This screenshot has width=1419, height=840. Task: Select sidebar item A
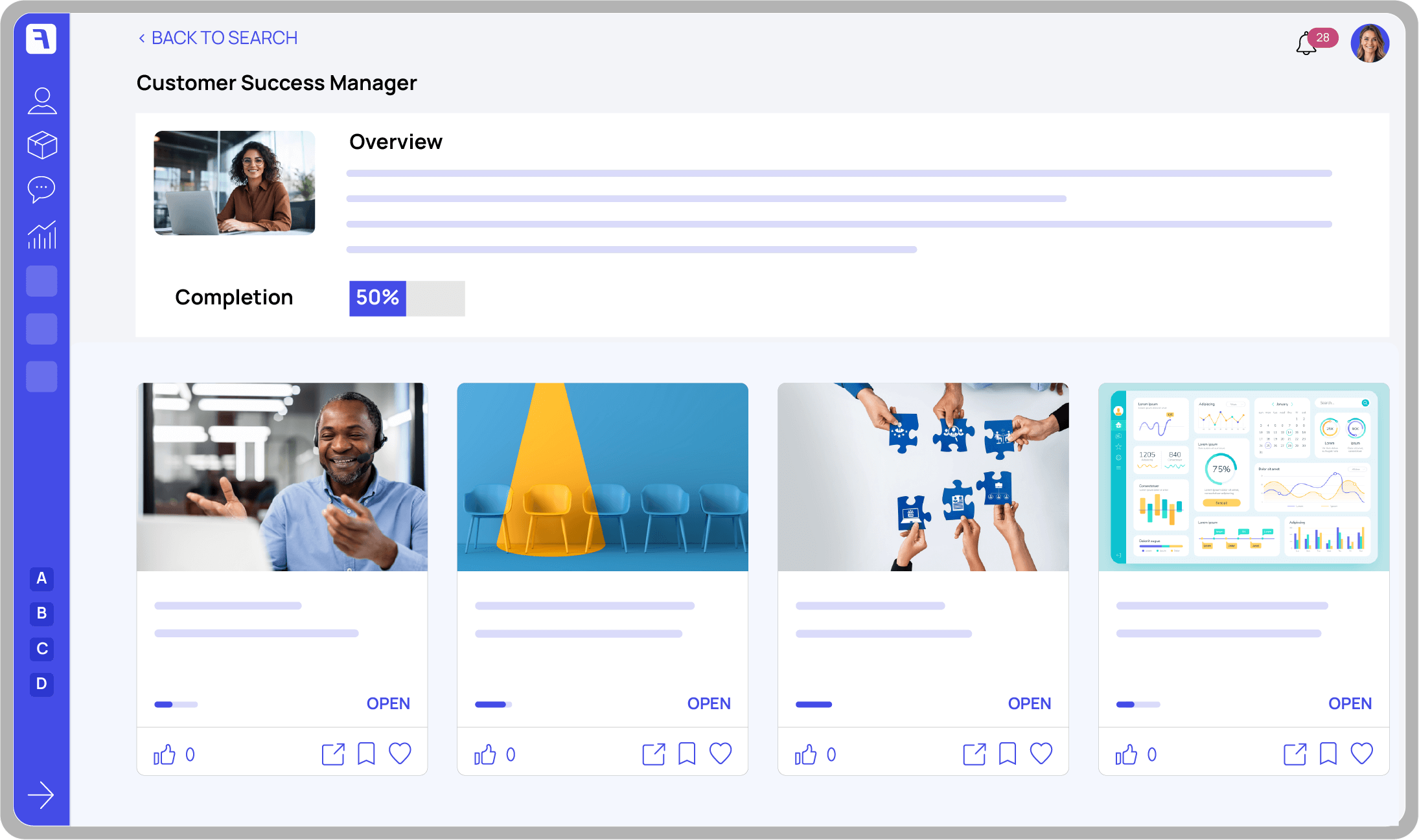pyautogui.click(x=41, y=578)
